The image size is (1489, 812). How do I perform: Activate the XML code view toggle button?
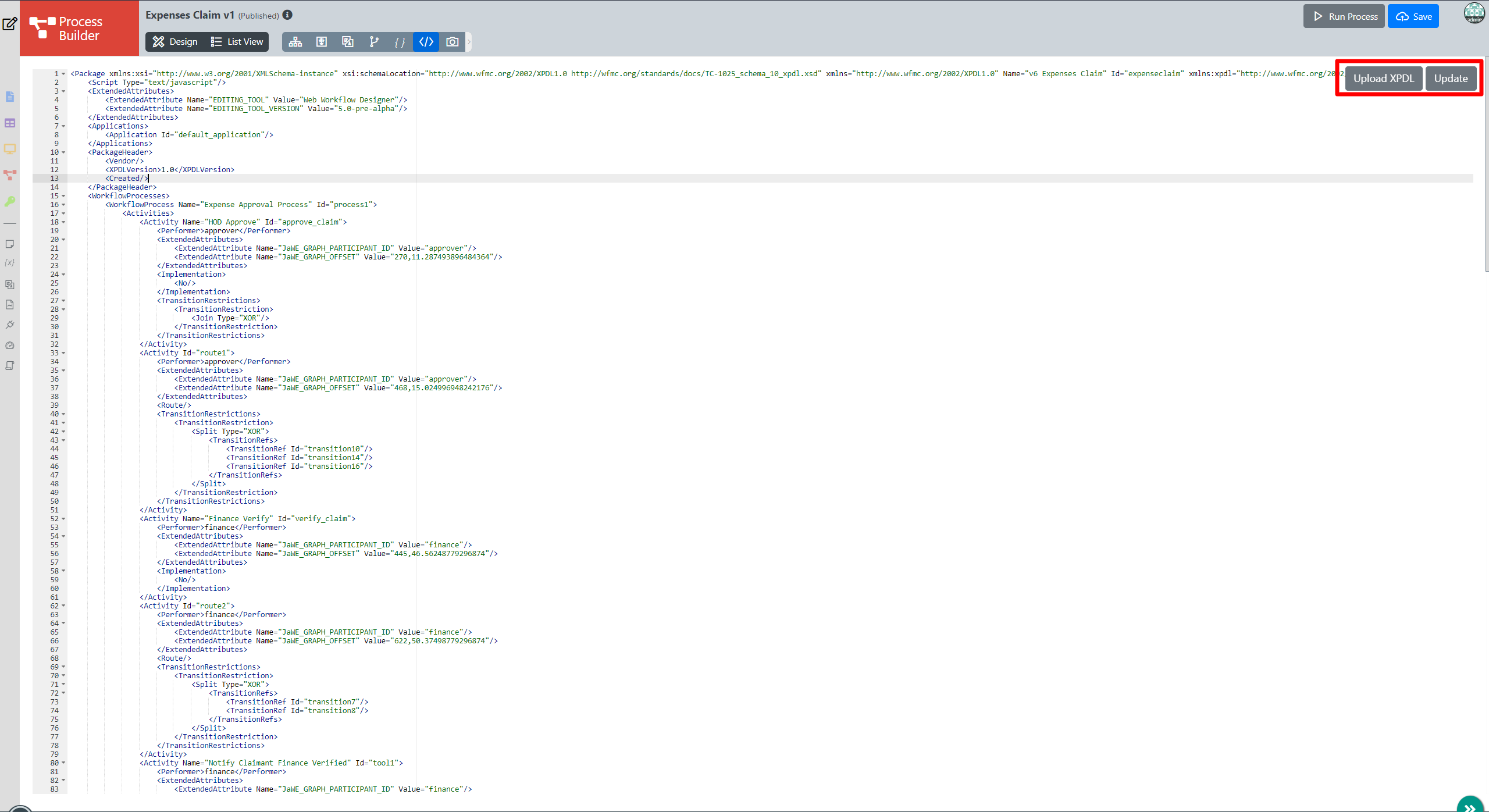(426, 42)
